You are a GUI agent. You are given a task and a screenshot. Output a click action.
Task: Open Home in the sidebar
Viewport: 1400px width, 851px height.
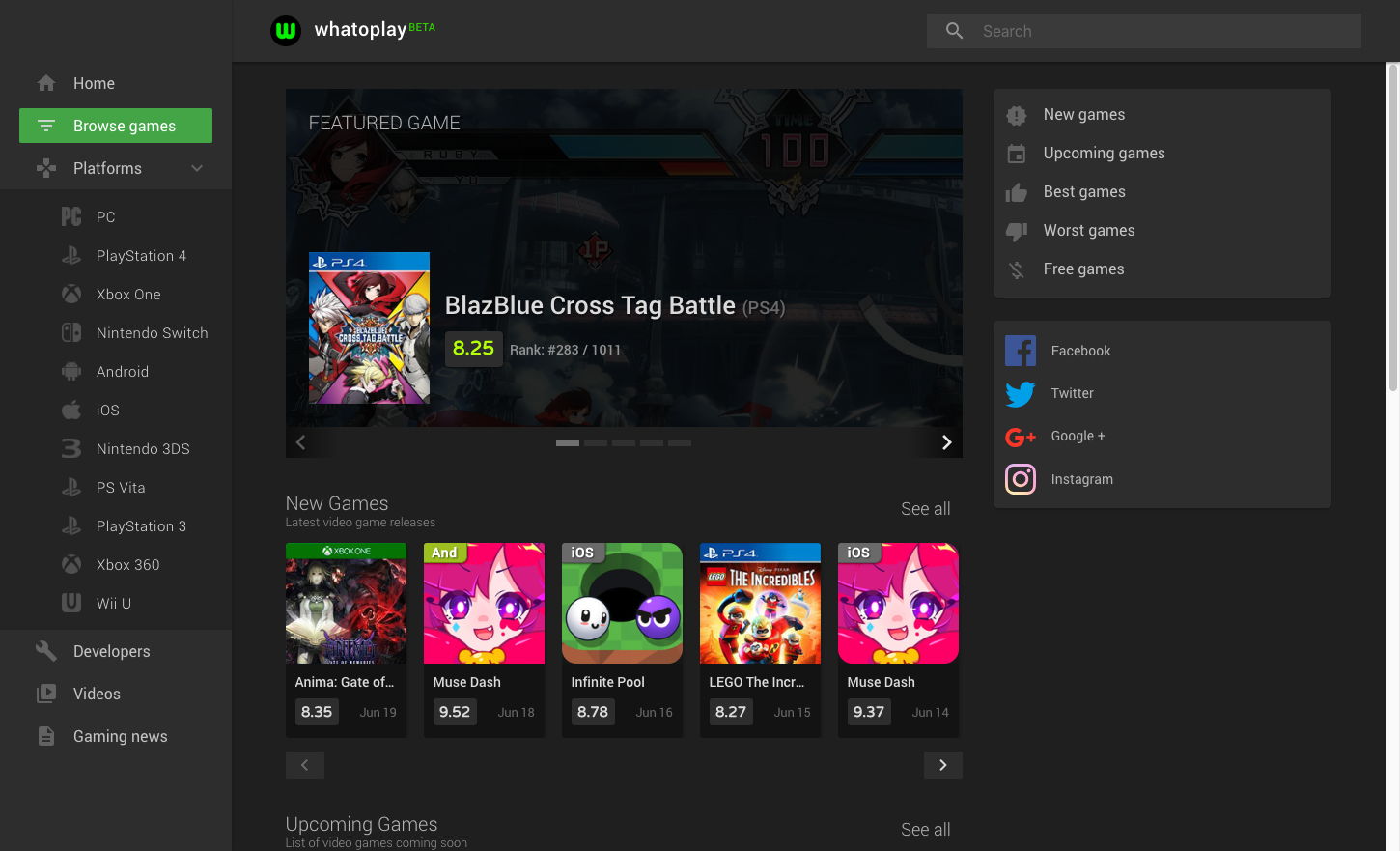(116, 83)
